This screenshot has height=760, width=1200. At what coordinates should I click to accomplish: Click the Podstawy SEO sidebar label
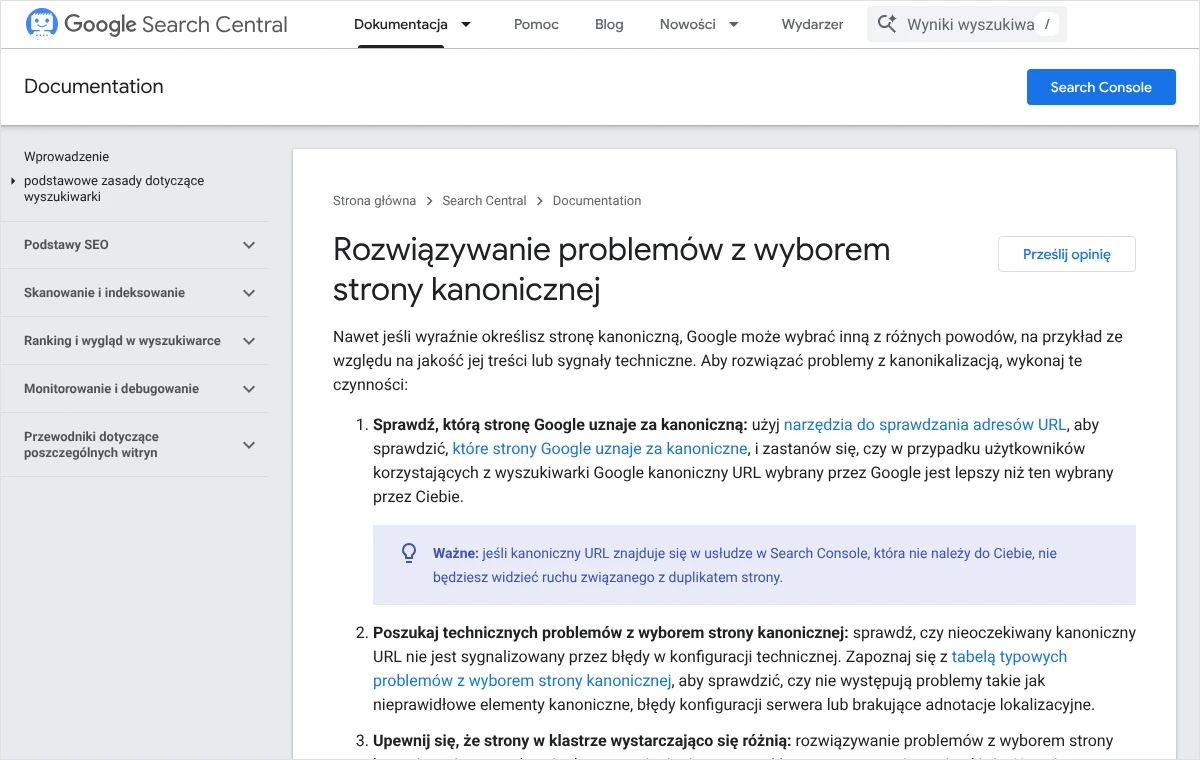coord(66,245)
